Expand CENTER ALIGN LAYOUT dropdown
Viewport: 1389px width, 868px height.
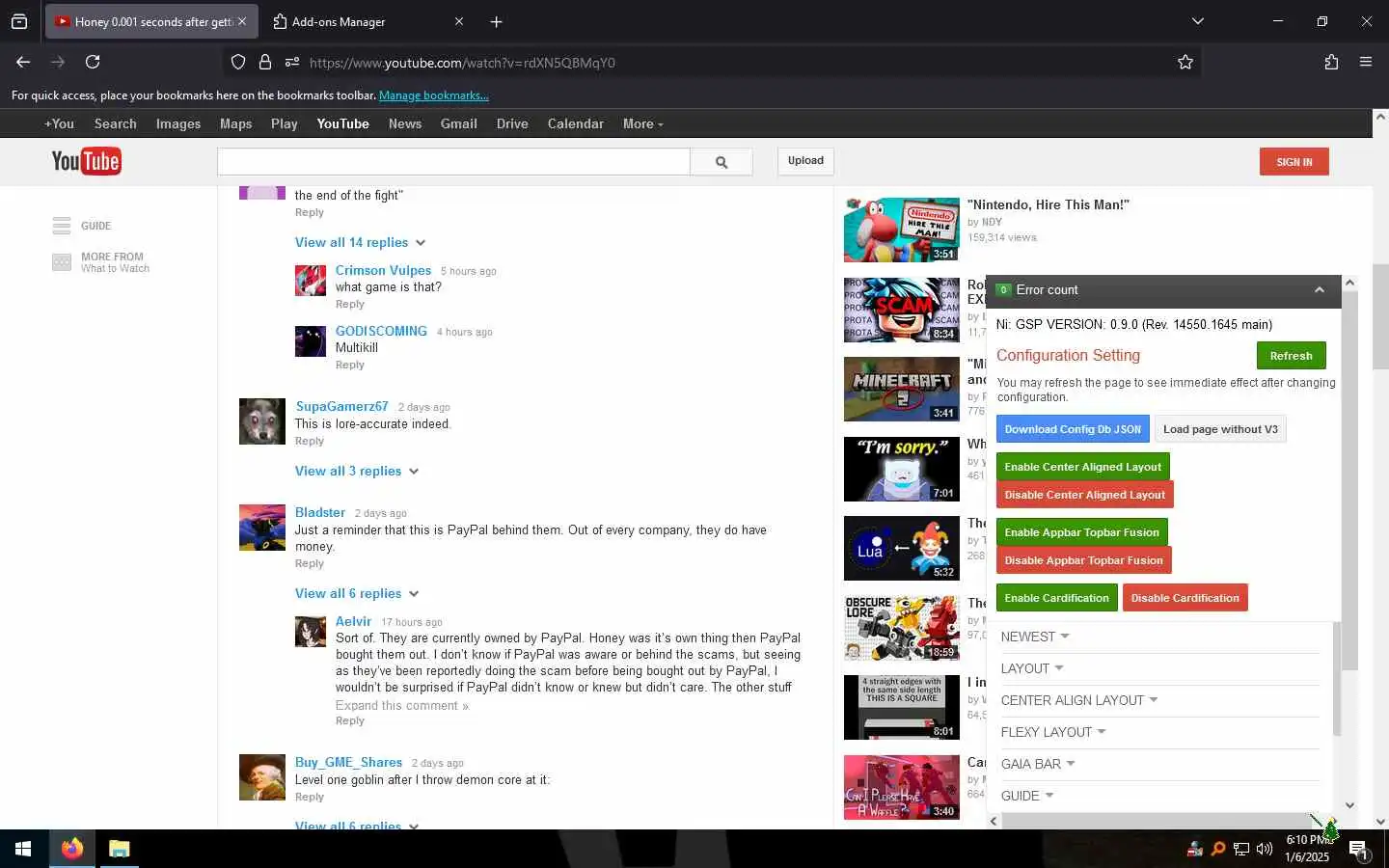[1079, 700]
